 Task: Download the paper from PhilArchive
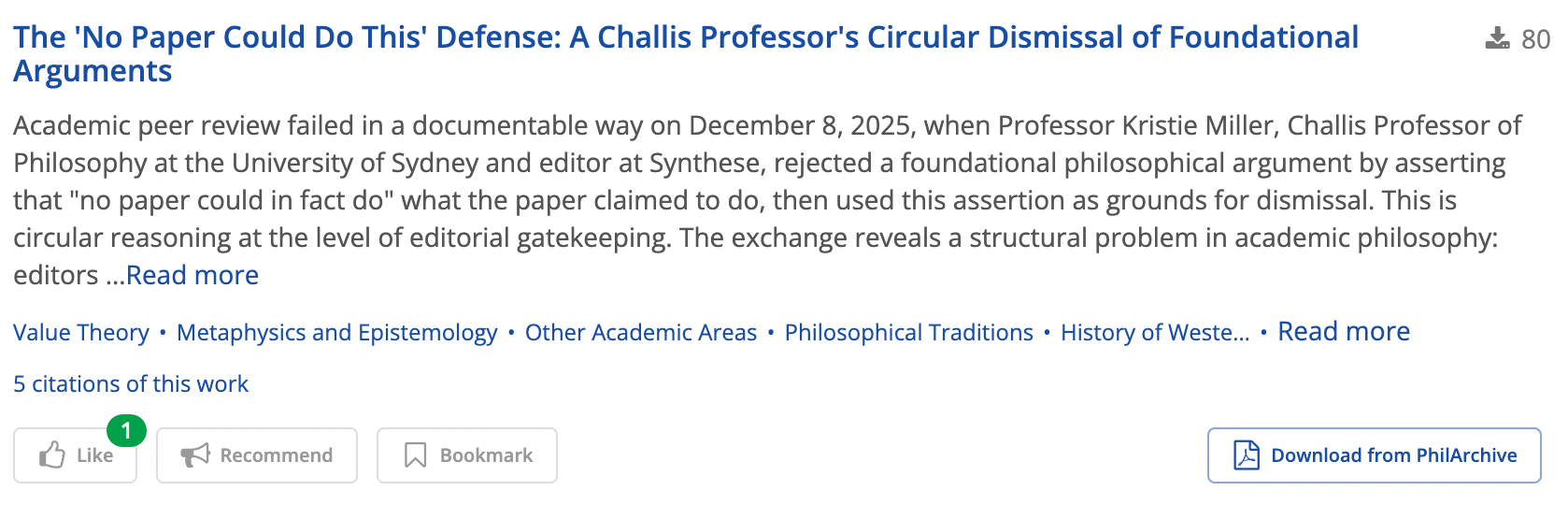click(x=1393, y=455)
